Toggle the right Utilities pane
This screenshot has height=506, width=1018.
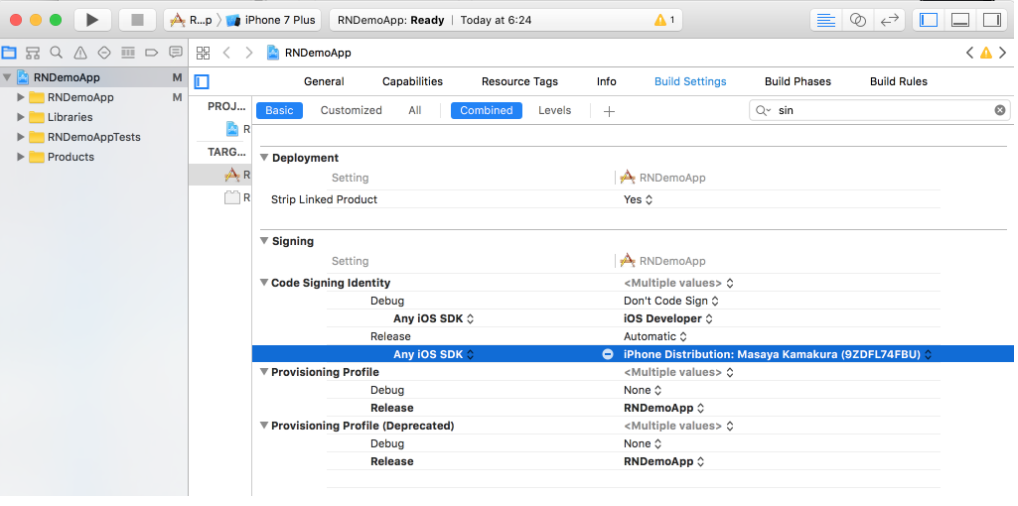(x=991, y=20)
